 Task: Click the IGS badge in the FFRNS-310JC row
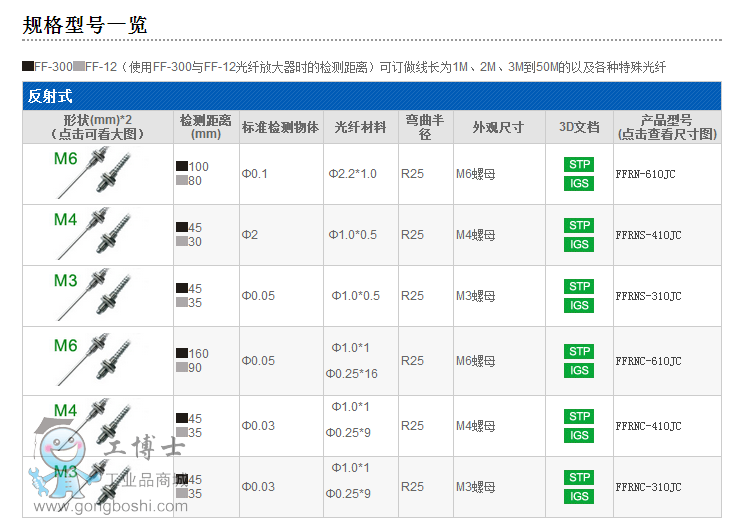coord(579,305)
